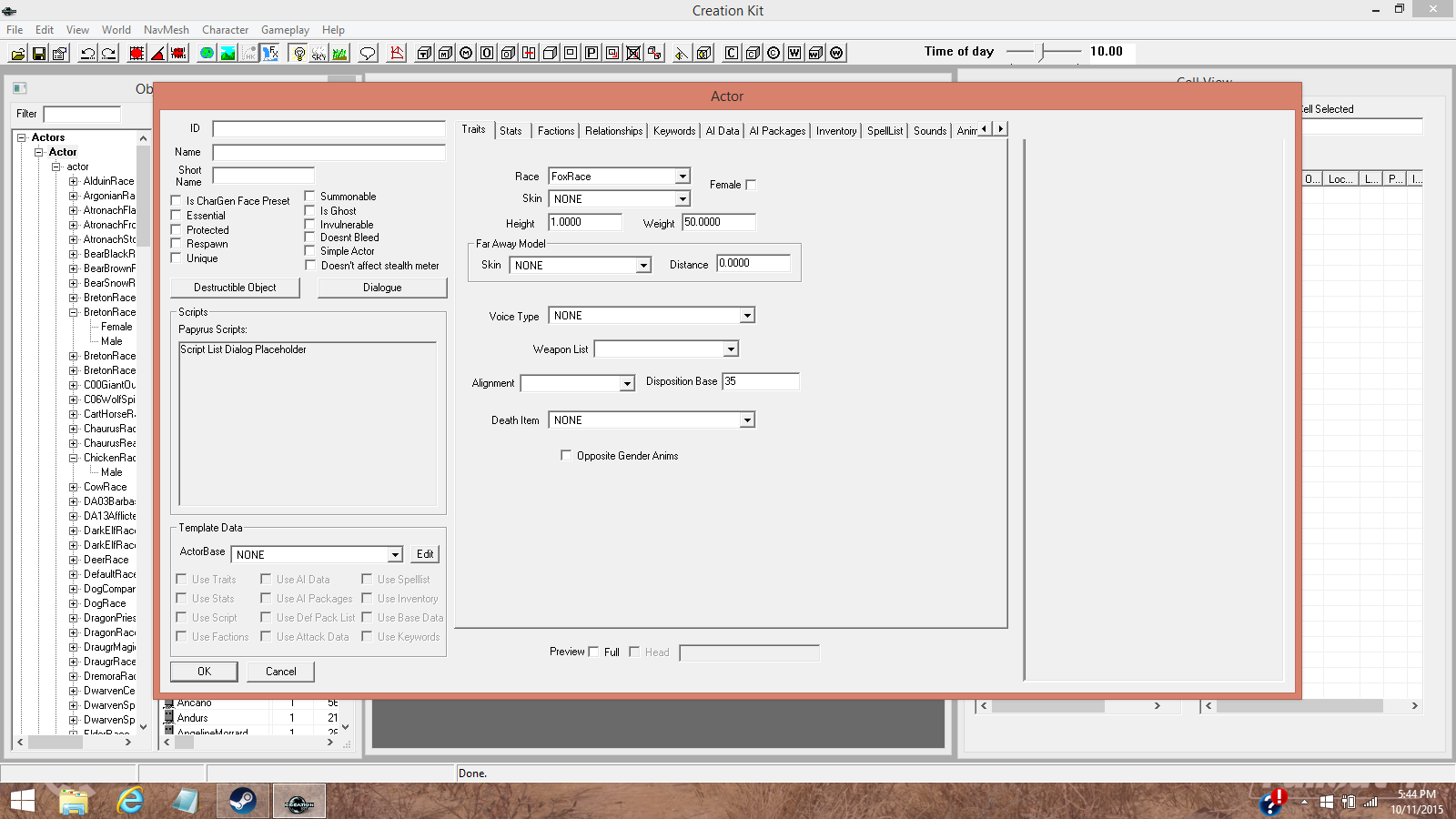
Task: Click the boxed letter C toolbar icon
Action: [x=733, y=53]
